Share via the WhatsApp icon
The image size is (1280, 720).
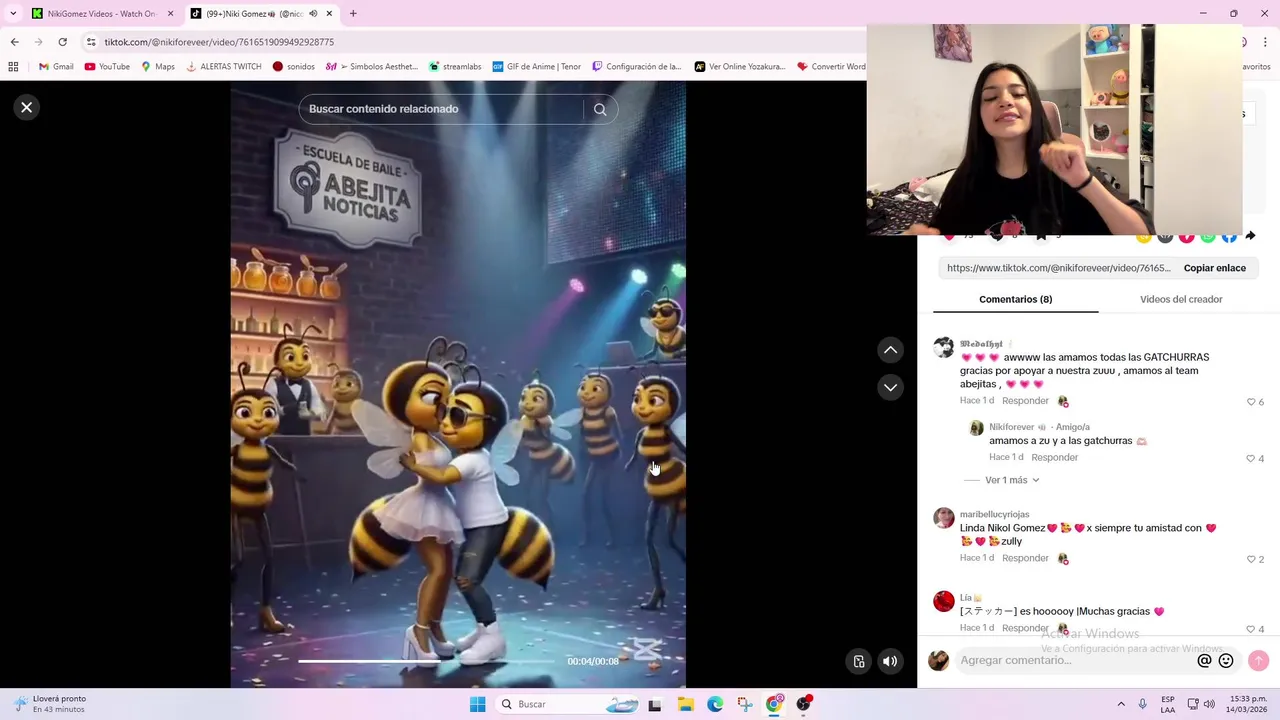point(1208,237)
